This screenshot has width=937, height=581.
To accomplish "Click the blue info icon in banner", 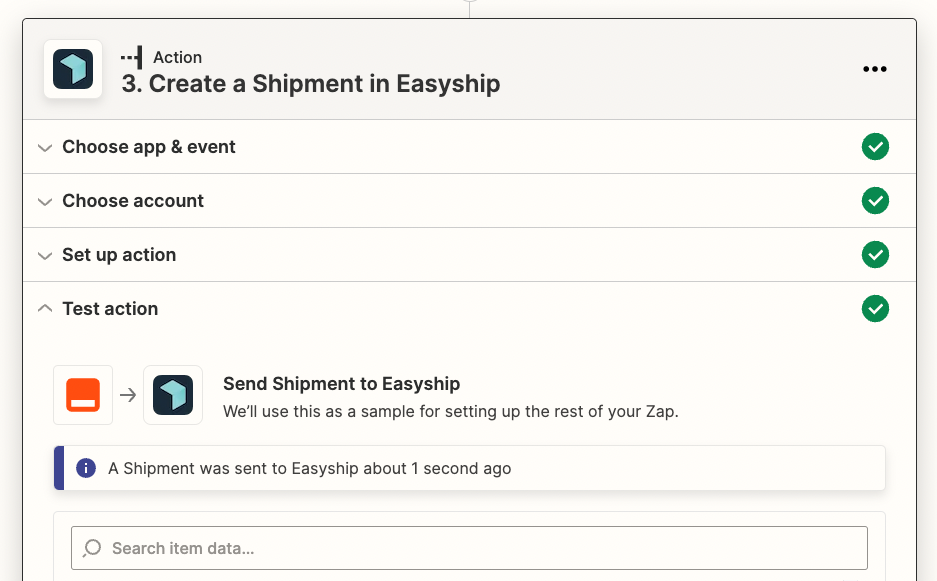I will pyautogui.click(x=86, y=468).
